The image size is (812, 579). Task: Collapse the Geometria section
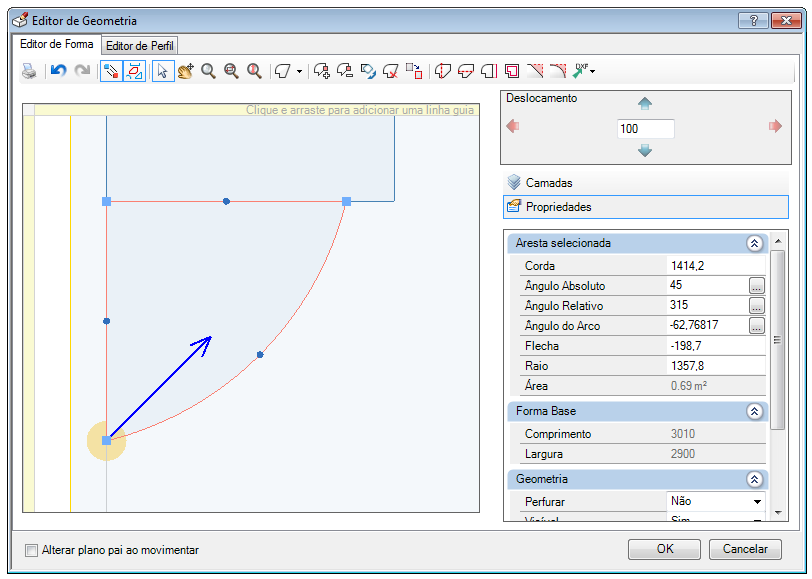click(x=755, y=480)
